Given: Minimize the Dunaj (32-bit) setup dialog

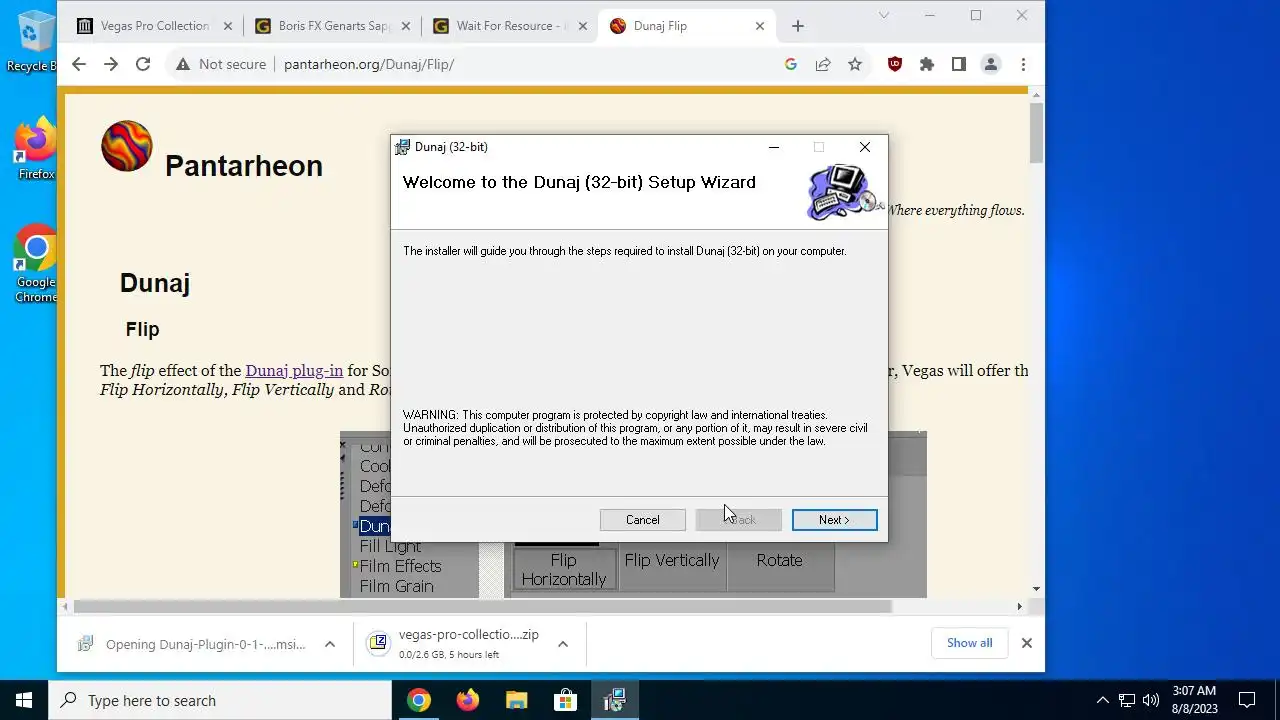Looking at the screenshot, I should point(773,147).
